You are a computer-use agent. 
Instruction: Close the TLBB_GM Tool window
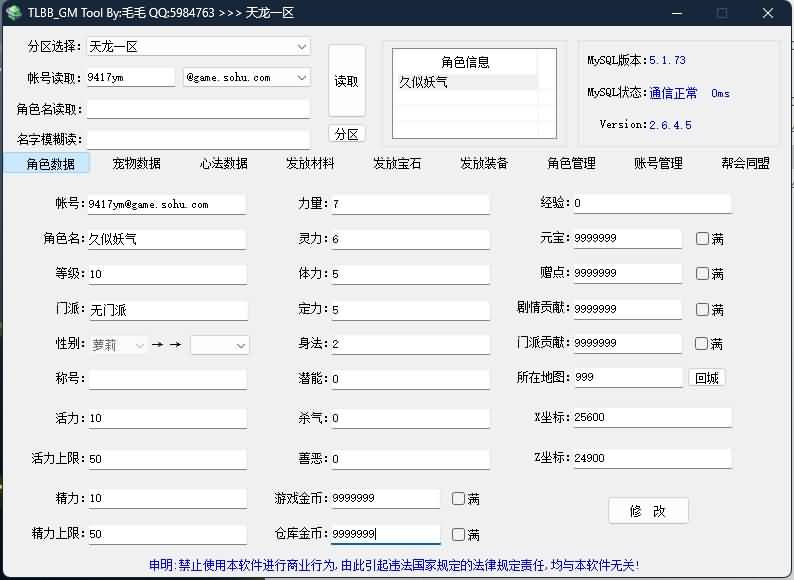click(768, 13)
